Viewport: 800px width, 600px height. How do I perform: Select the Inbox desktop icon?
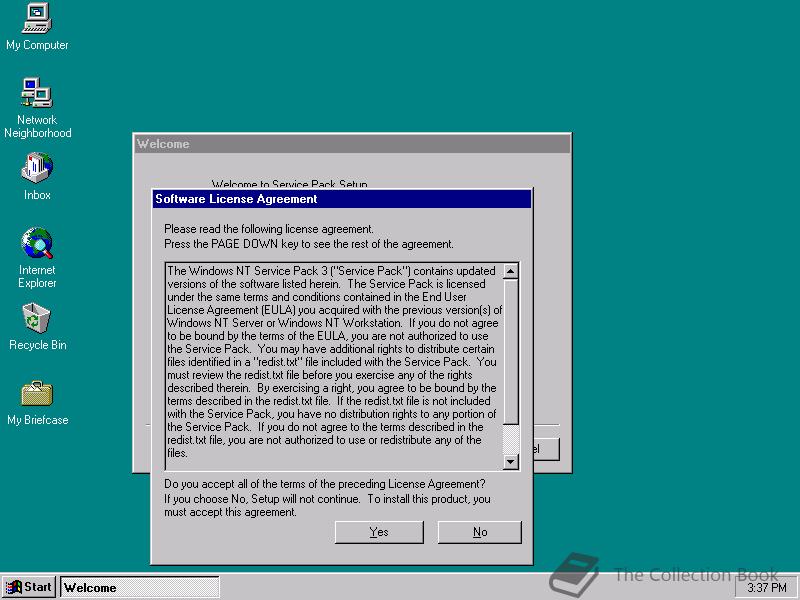pos(37,176)
